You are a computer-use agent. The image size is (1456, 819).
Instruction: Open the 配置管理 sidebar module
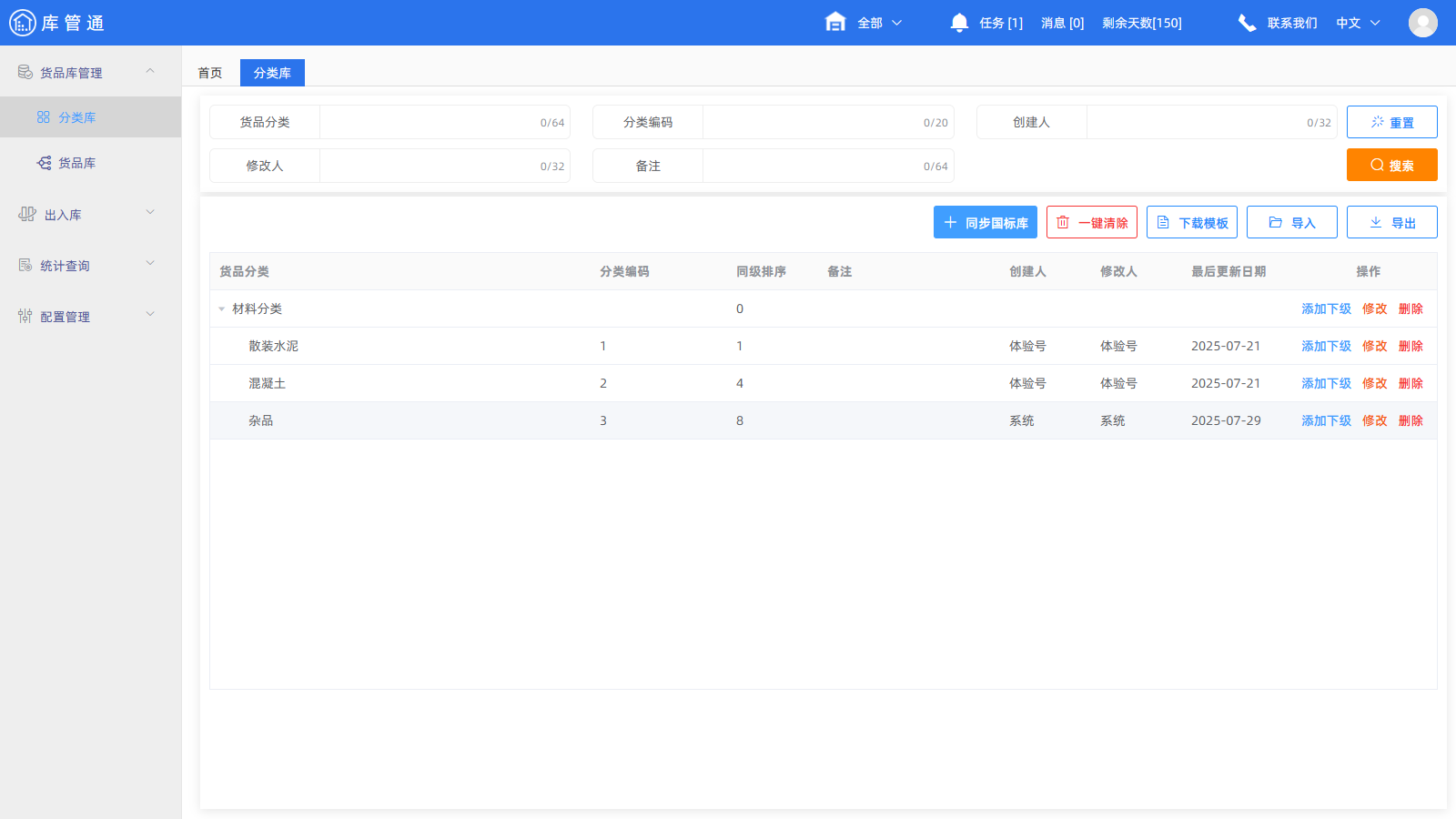point(64,316)
